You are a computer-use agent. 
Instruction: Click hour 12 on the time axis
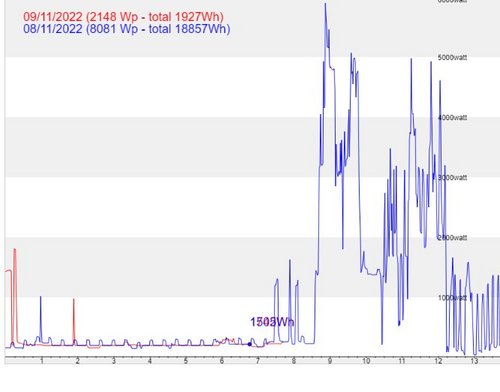pyautogui.click(x=438, y=361)
